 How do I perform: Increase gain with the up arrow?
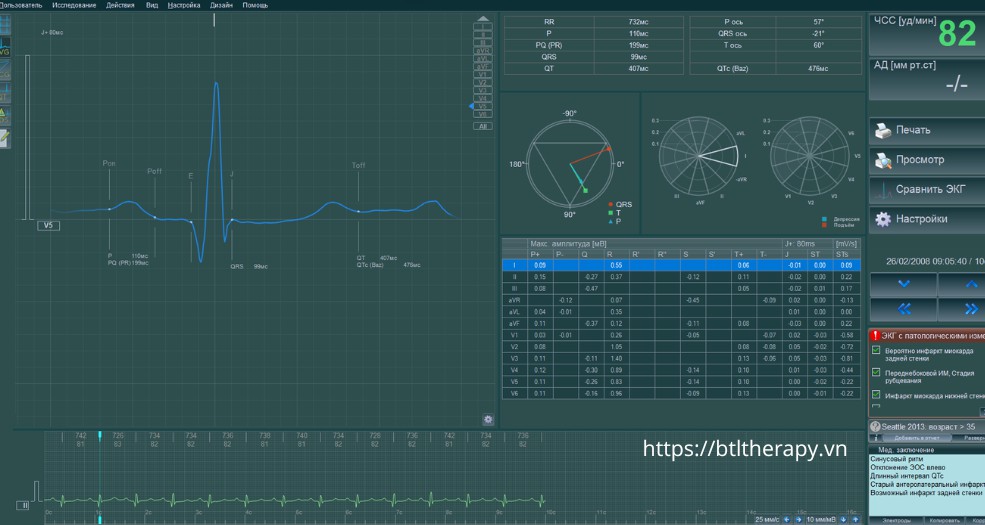[855, 519]
